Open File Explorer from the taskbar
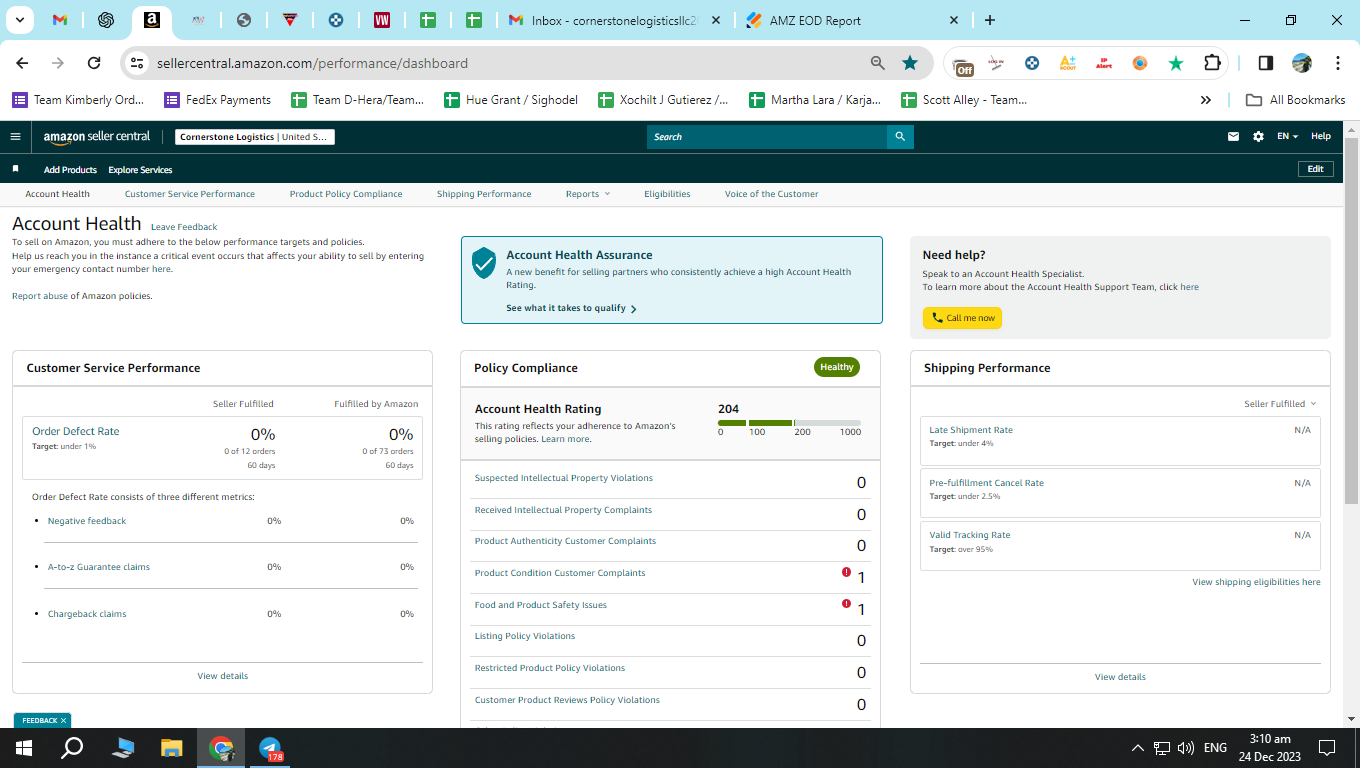This screenshot has width=1360, height=768. 172,748
